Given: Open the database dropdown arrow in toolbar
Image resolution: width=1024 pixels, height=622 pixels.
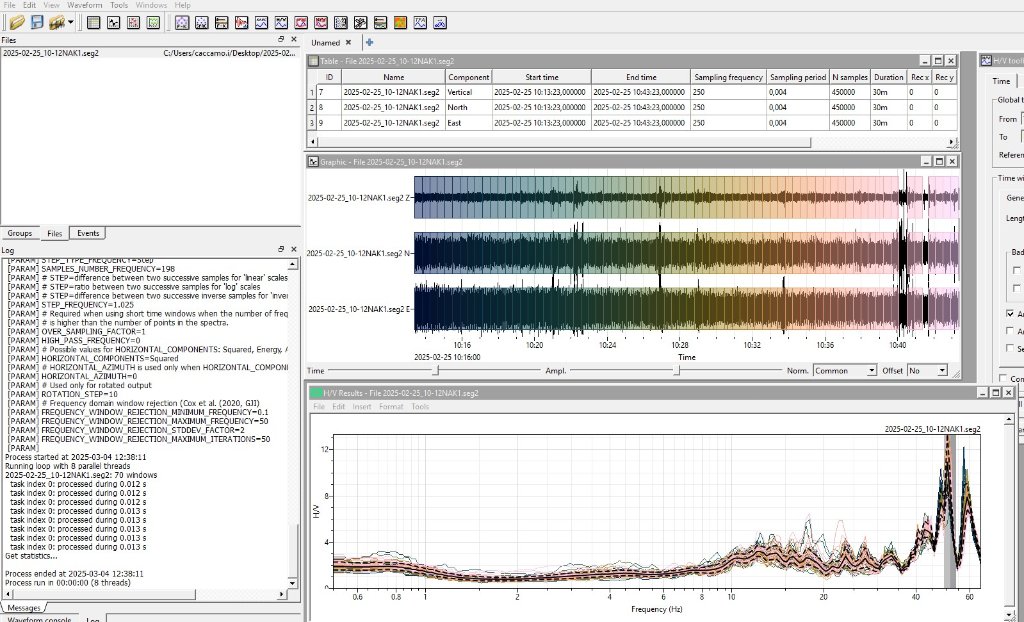Looking at the screenshot, I should click(x=72, y=21).
